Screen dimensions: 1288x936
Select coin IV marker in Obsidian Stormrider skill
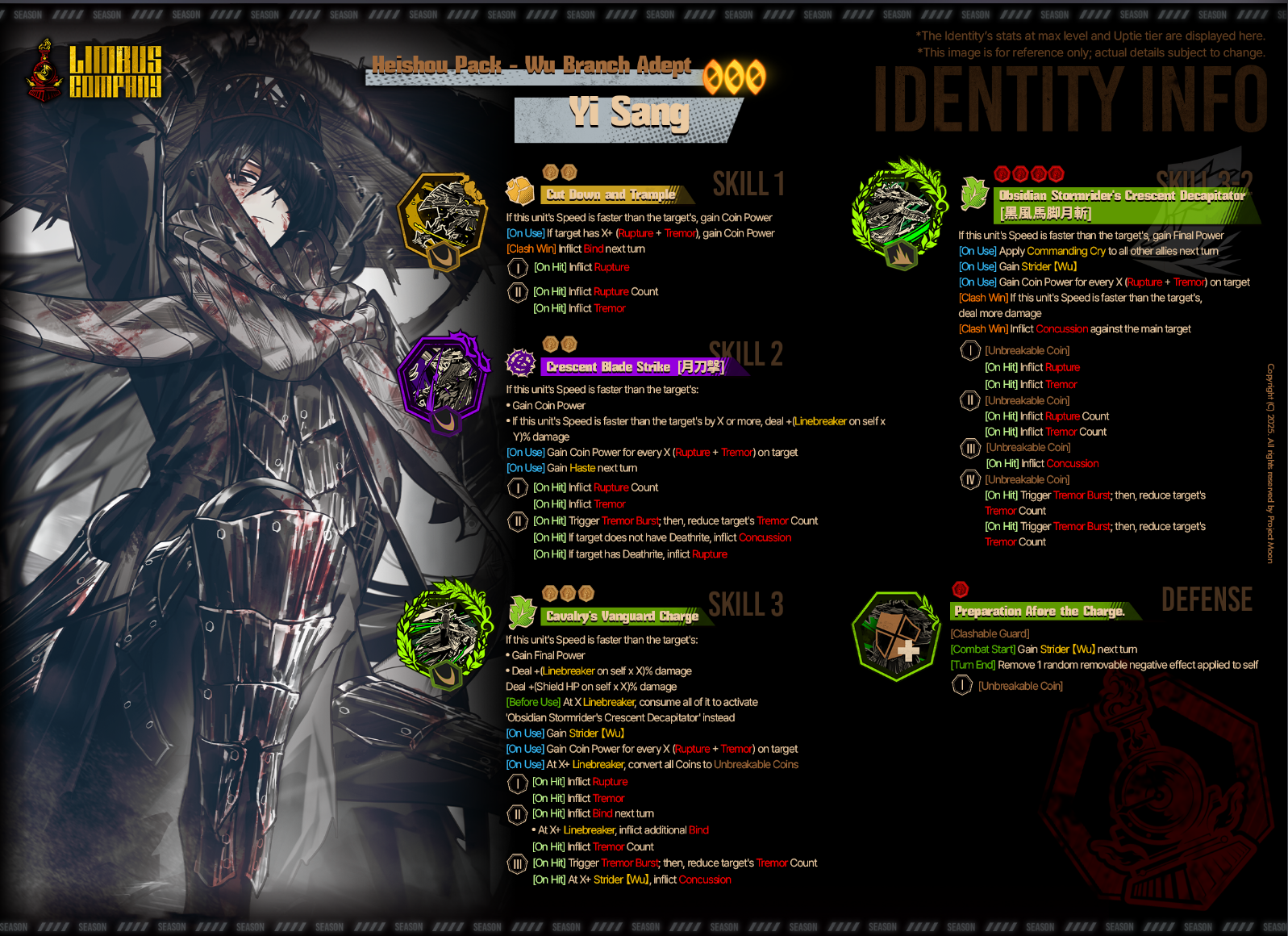coord(970,480)
